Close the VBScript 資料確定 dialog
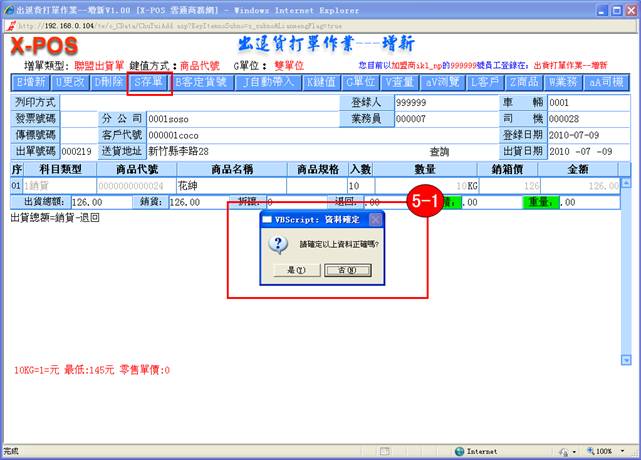The image size is (641, 460). click(x=375, y=219)
